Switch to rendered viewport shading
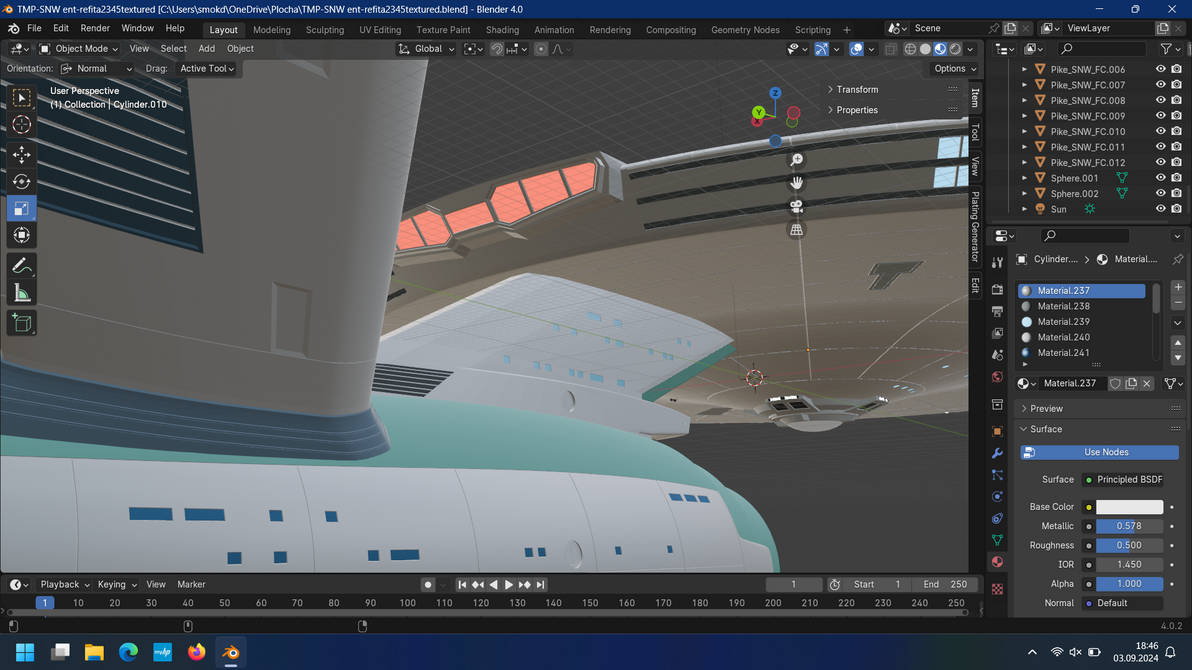The width and height of the screenshot is (1192, 670). click(x=956, y=49)
